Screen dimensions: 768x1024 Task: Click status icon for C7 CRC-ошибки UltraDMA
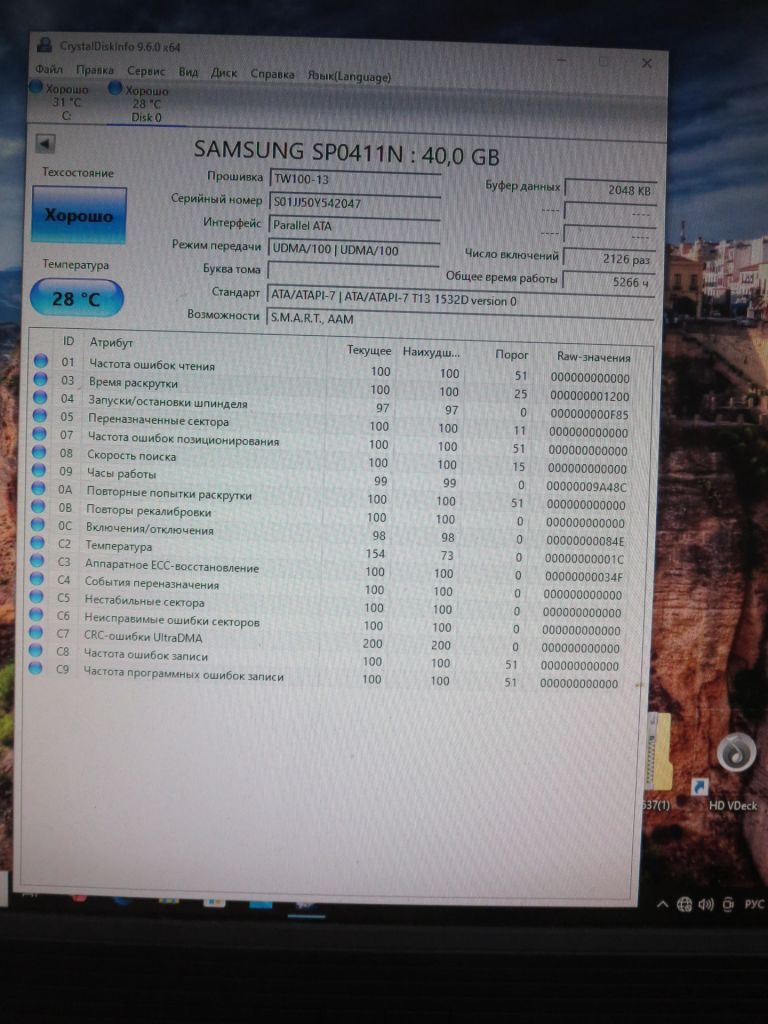tap(36, 633)
